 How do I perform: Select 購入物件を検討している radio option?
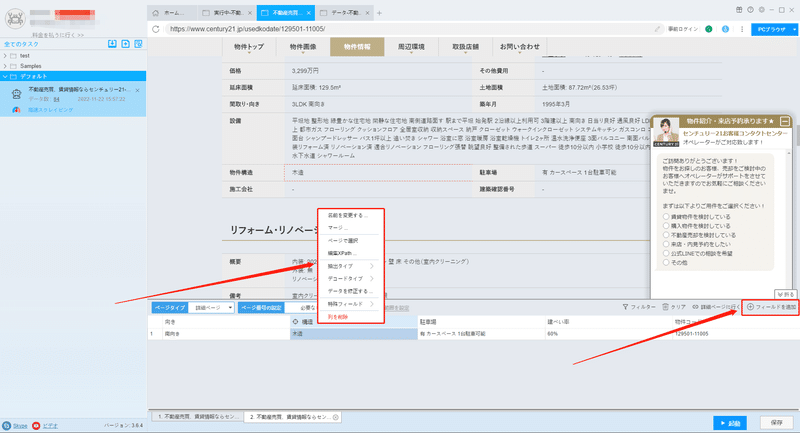point(666,225)
